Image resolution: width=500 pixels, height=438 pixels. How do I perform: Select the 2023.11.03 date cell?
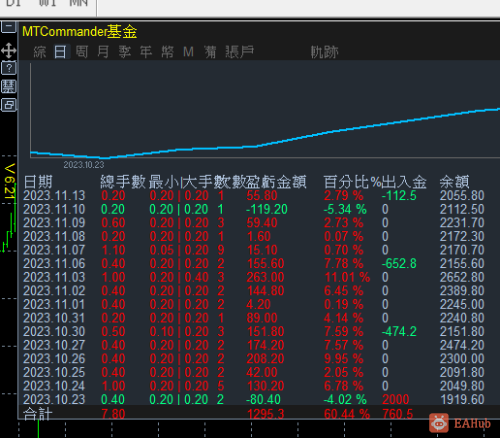tap(54, 277)
